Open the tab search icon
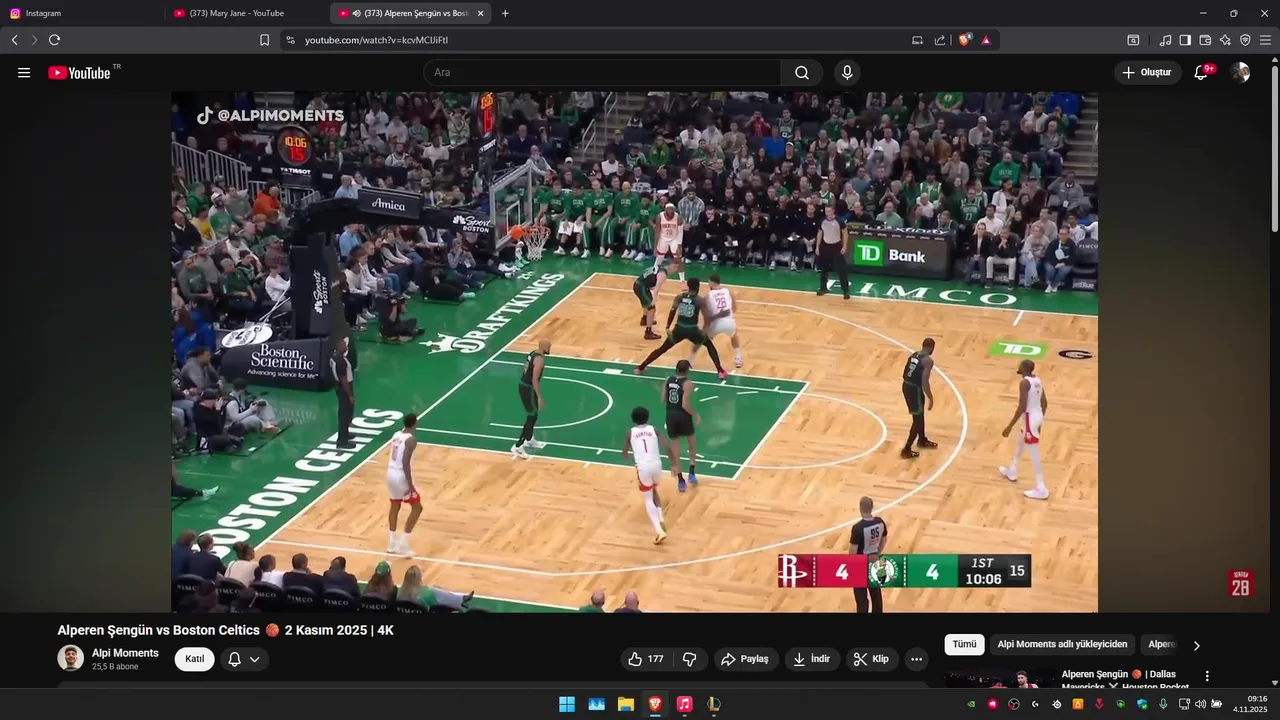 coord(1133,40)
